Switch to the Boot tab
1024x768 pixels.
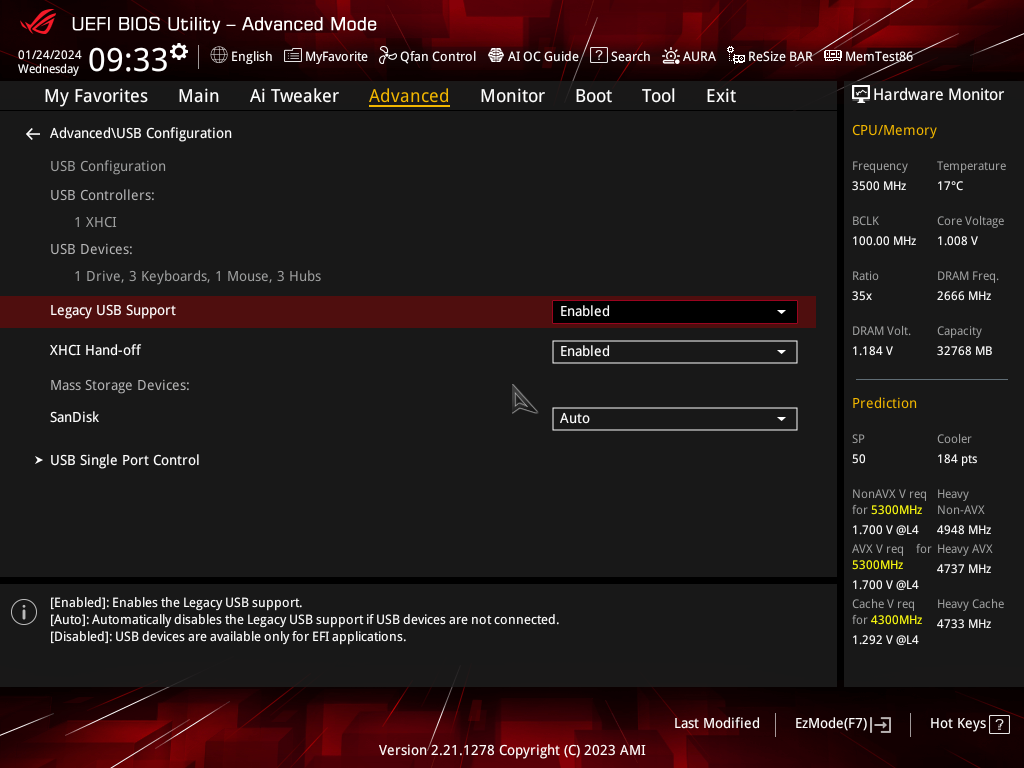pos(593,96)
